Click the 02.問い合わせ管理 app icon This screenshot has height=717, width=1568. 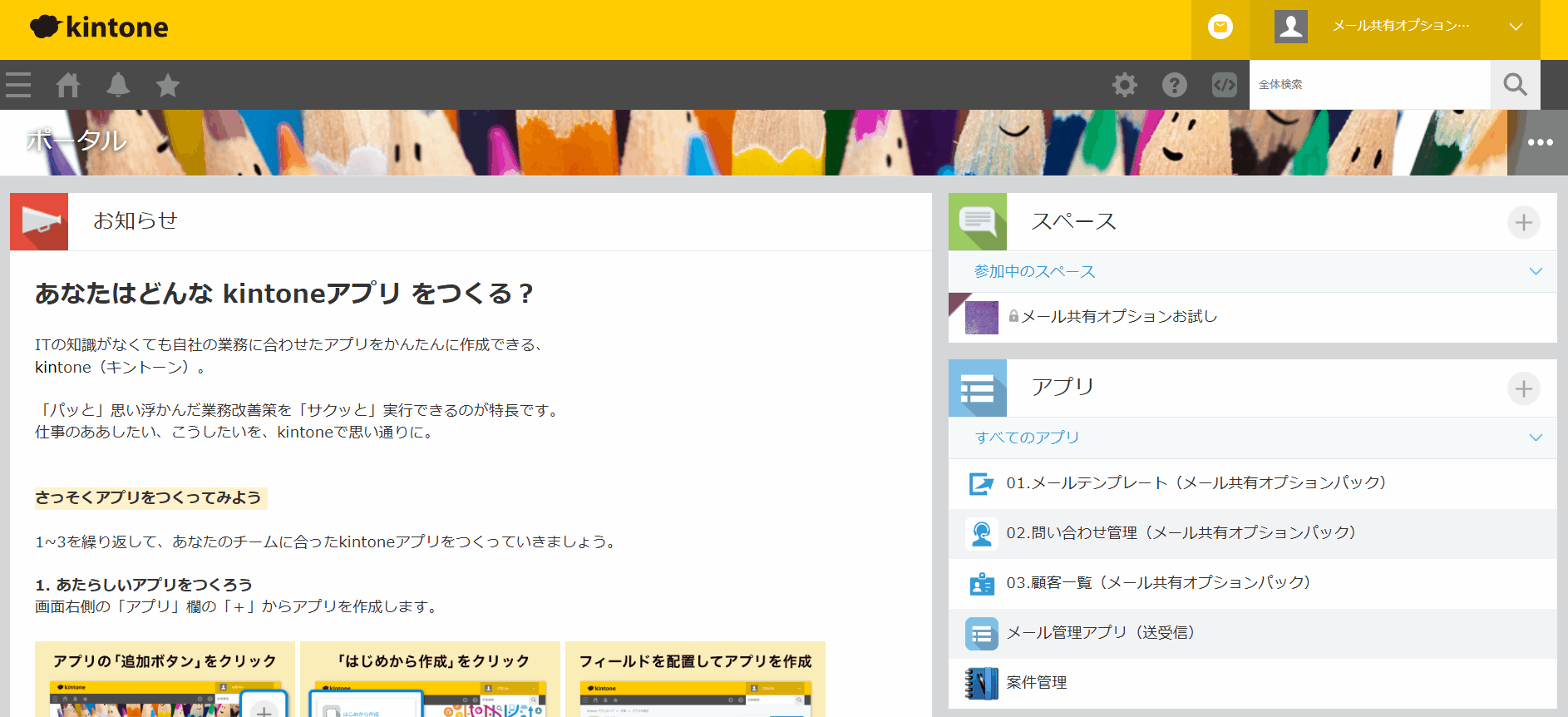click(x=981, y=533)
